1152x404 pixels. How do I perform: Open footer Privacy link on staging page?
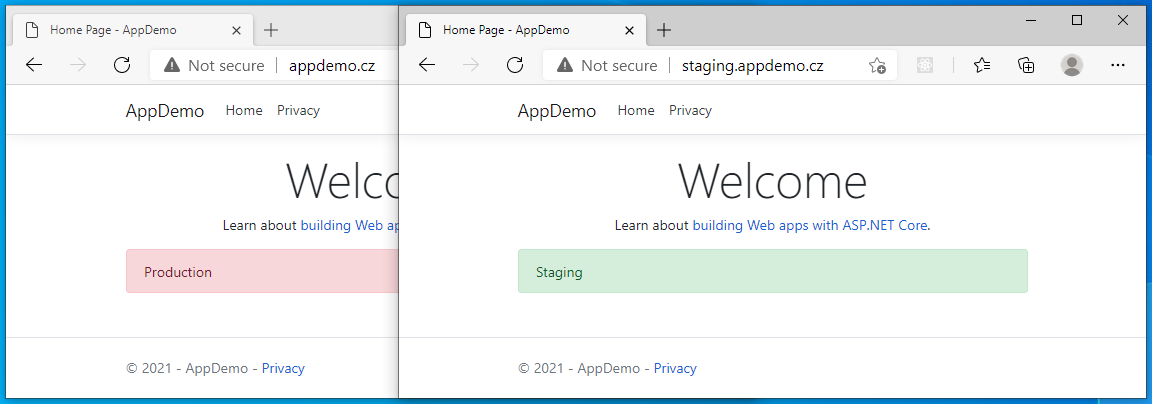click(675, 368)
